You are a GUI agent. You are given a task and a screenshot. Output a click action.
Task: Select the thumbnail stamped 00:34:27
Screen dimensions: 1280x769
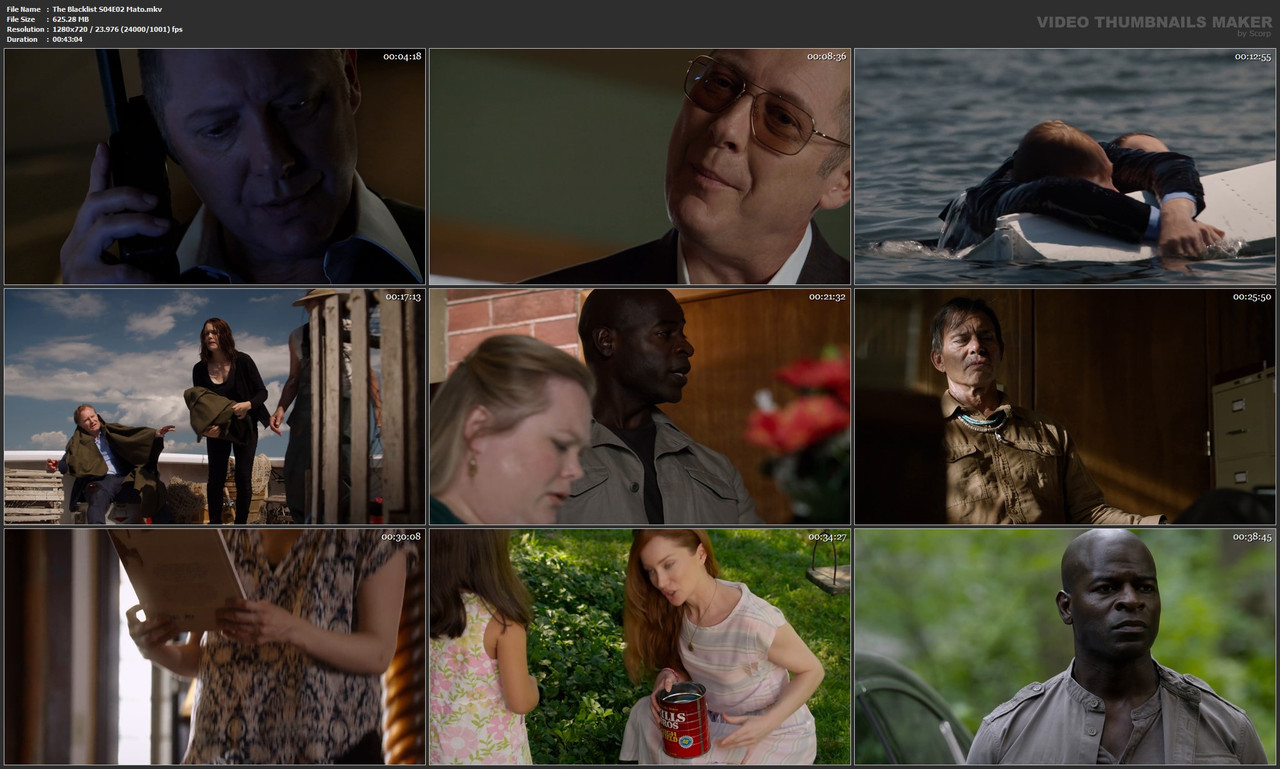click(x=640, y=647)
